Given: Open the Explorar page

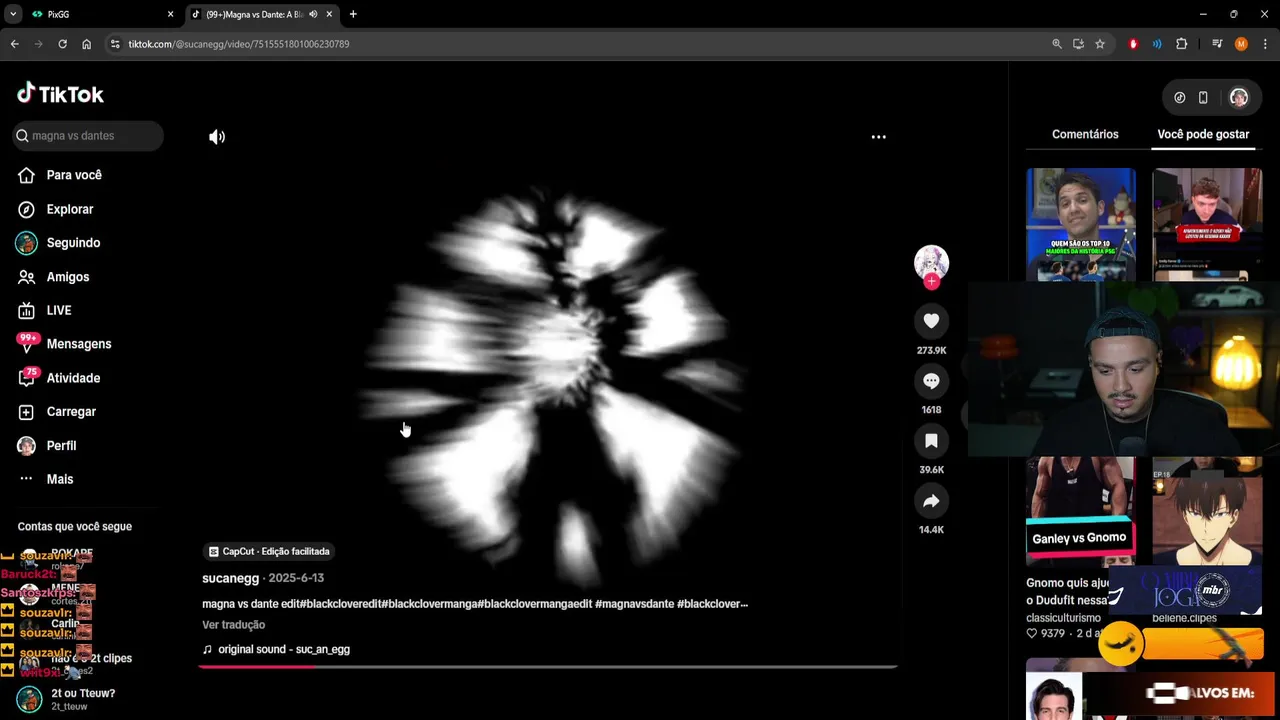Looking at the screenshot, I should [x=56, y=209].
